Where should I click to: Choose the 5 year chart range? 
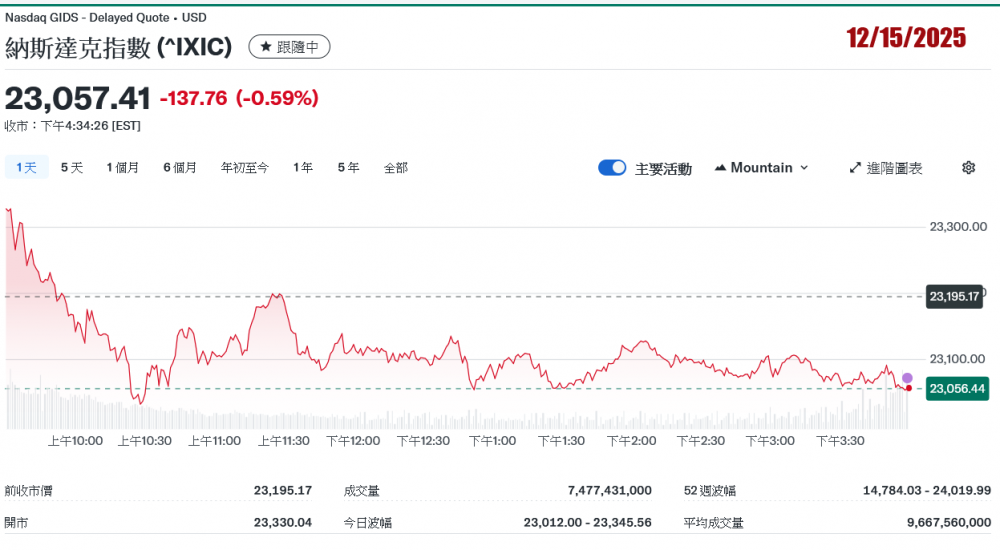click(348, 168)
